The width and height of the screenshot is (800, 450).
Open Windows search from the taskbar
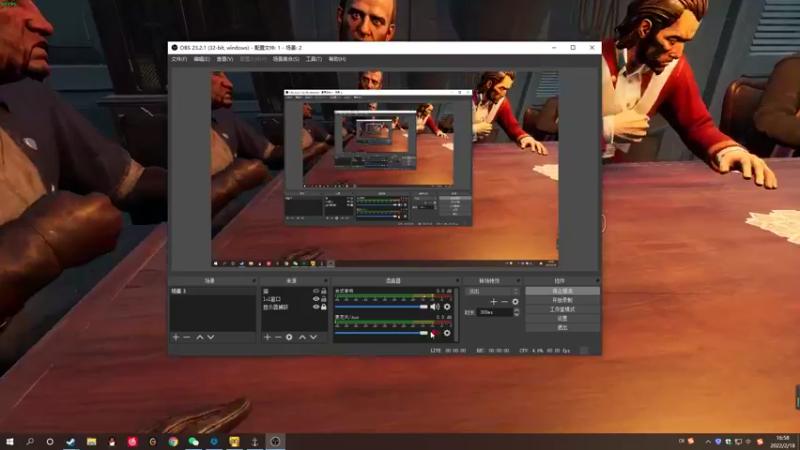coord(30,442)
